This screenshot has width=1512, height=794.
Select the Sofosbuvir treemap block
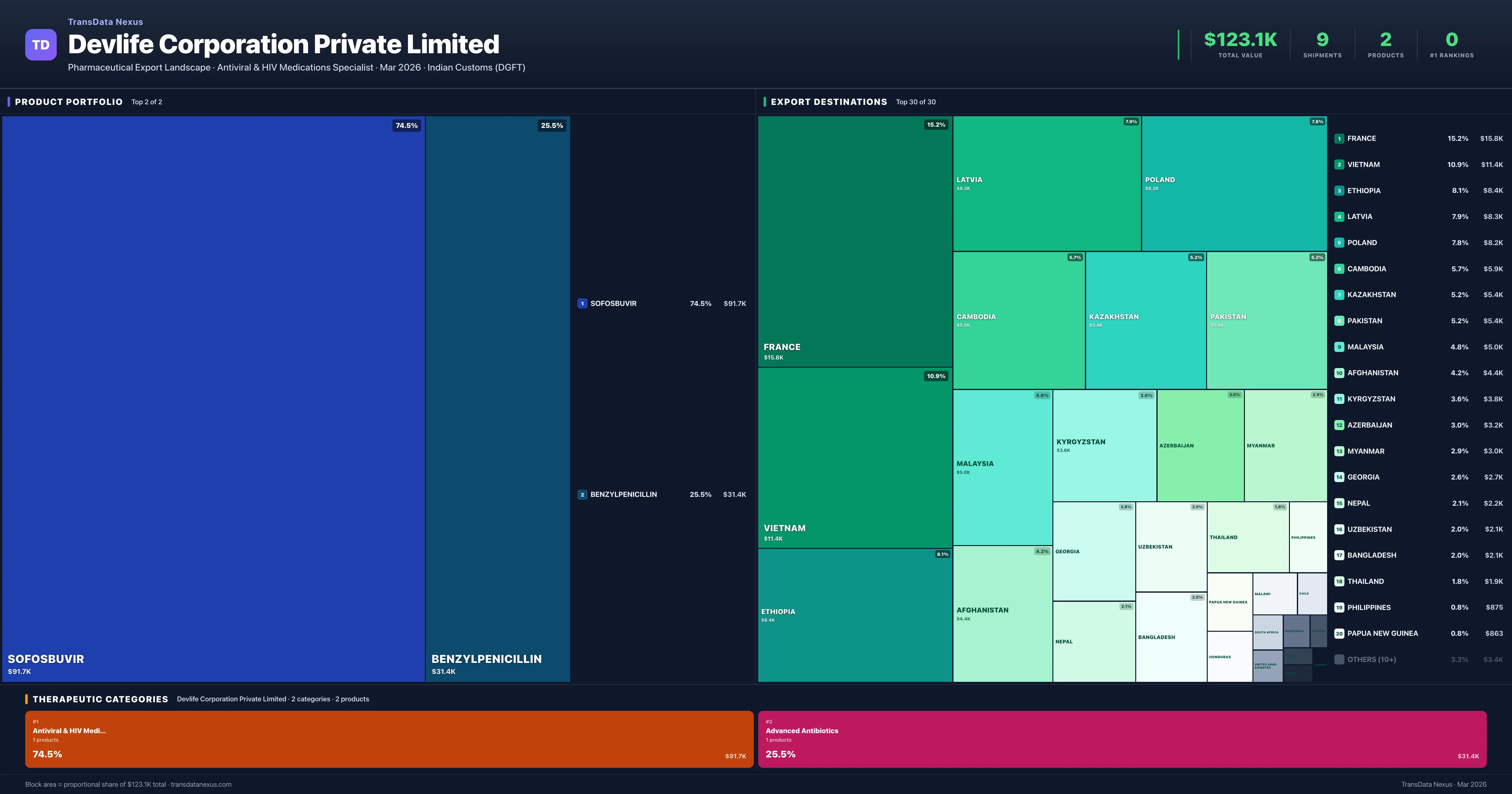click(x=213, y=398)
